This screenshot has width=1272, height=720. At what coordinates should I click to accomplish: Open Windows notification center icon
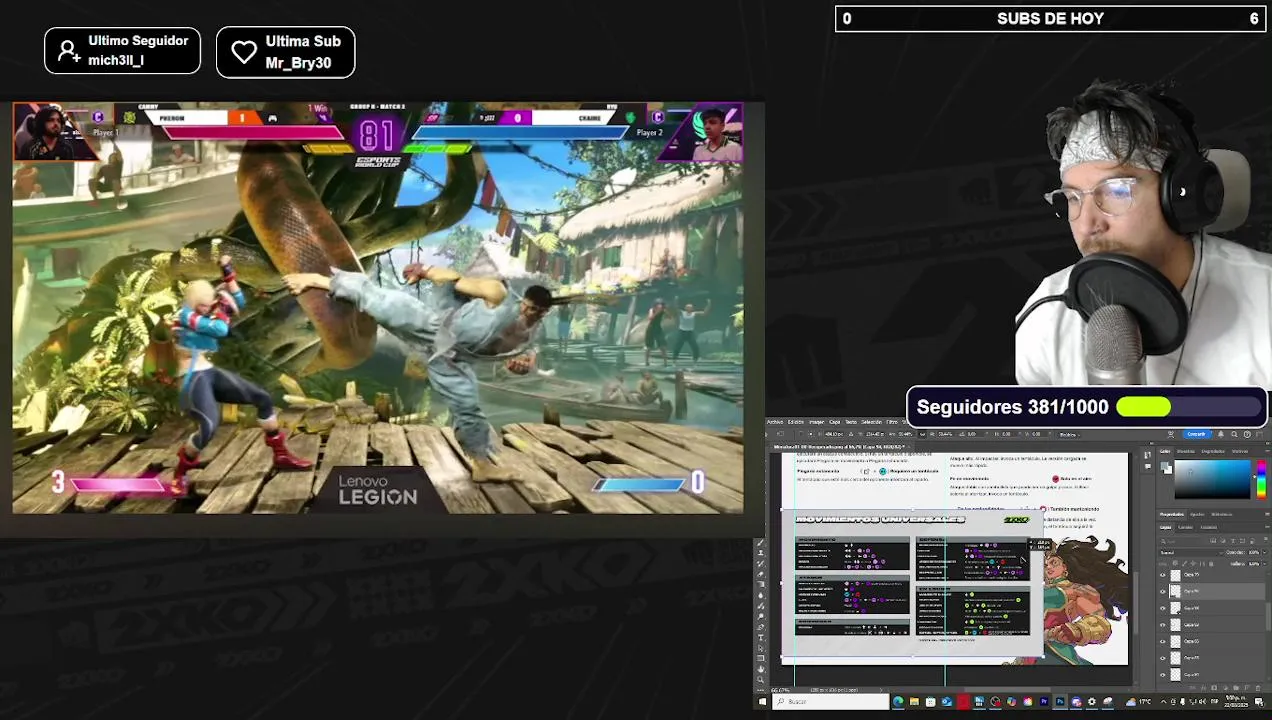pos(1259,701)
